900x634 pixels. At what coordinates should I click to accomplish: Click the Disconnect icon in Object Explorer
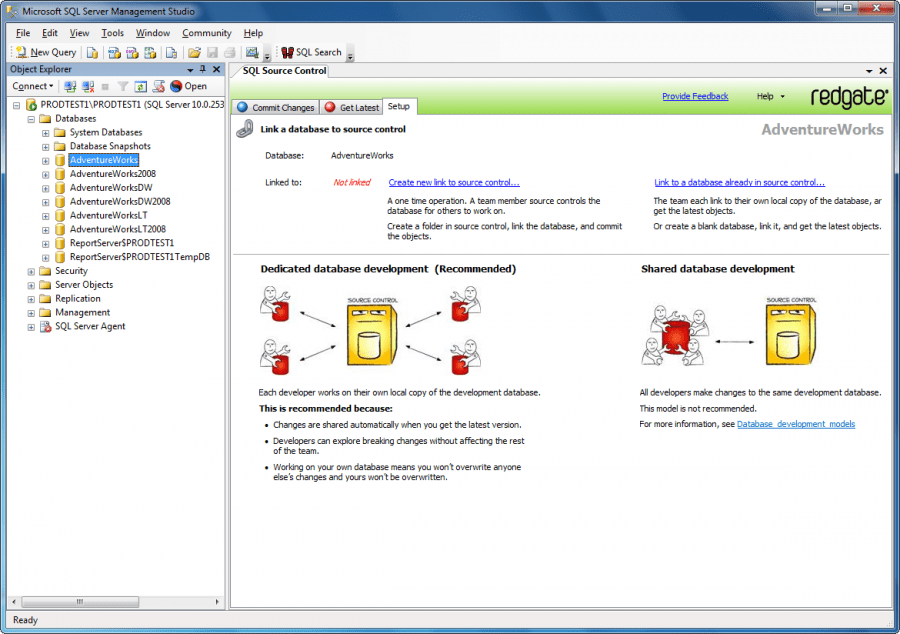pyautogui.click(x=88, y=86)
